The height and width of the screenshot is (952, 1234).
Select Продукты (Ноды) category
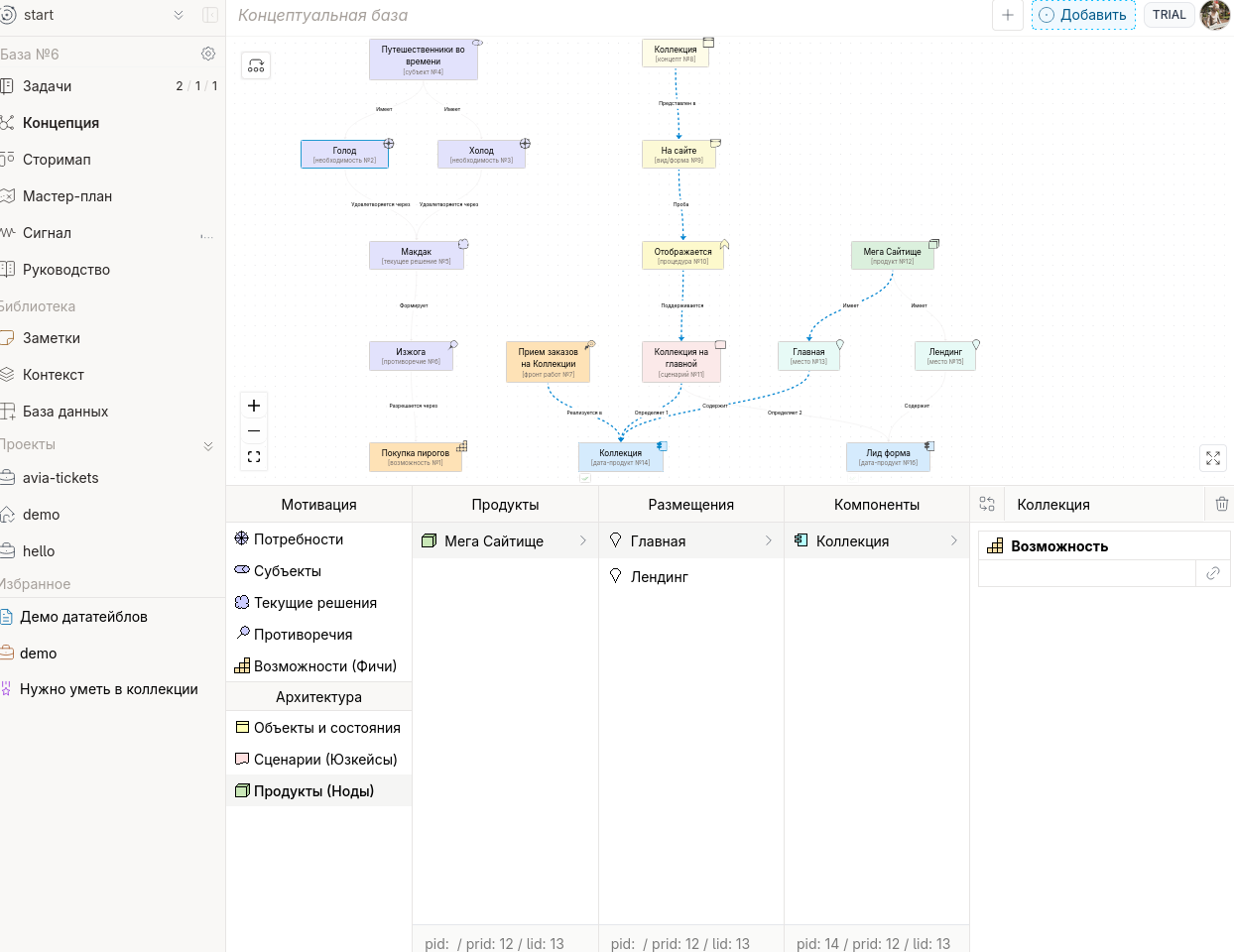313,790
